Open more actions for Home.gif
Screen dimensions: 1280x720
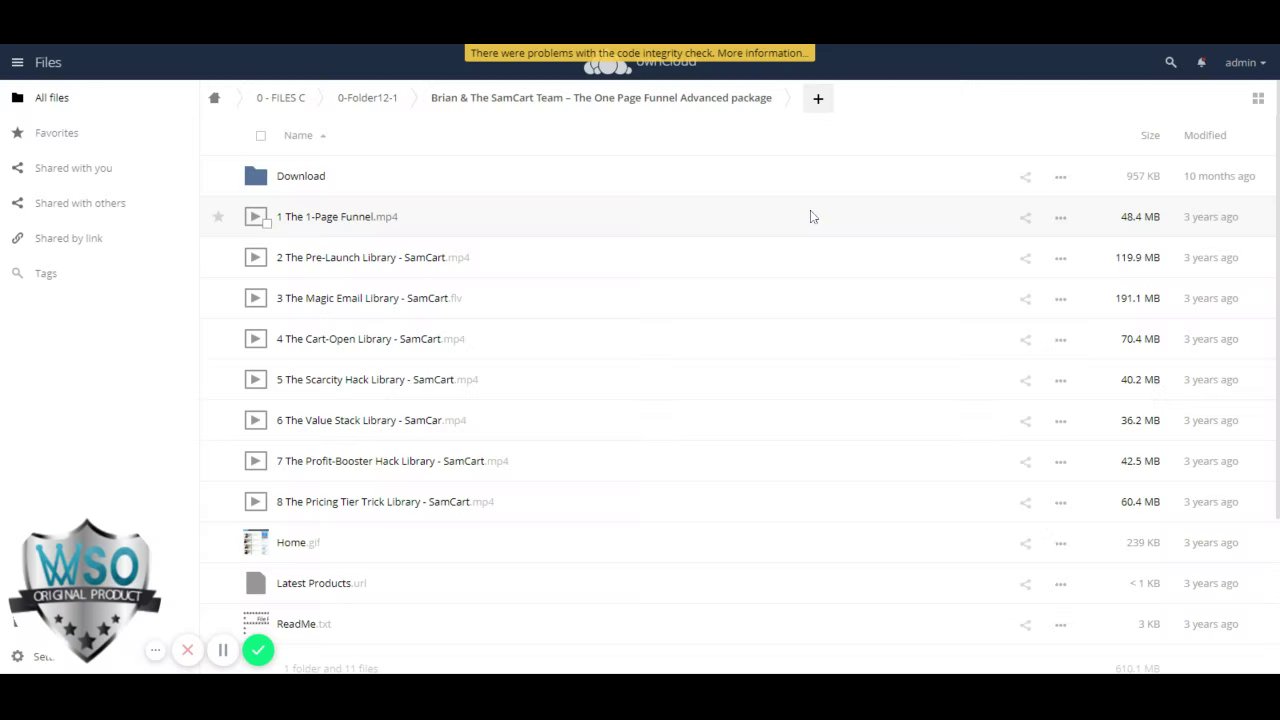(x=1060, y=543)
